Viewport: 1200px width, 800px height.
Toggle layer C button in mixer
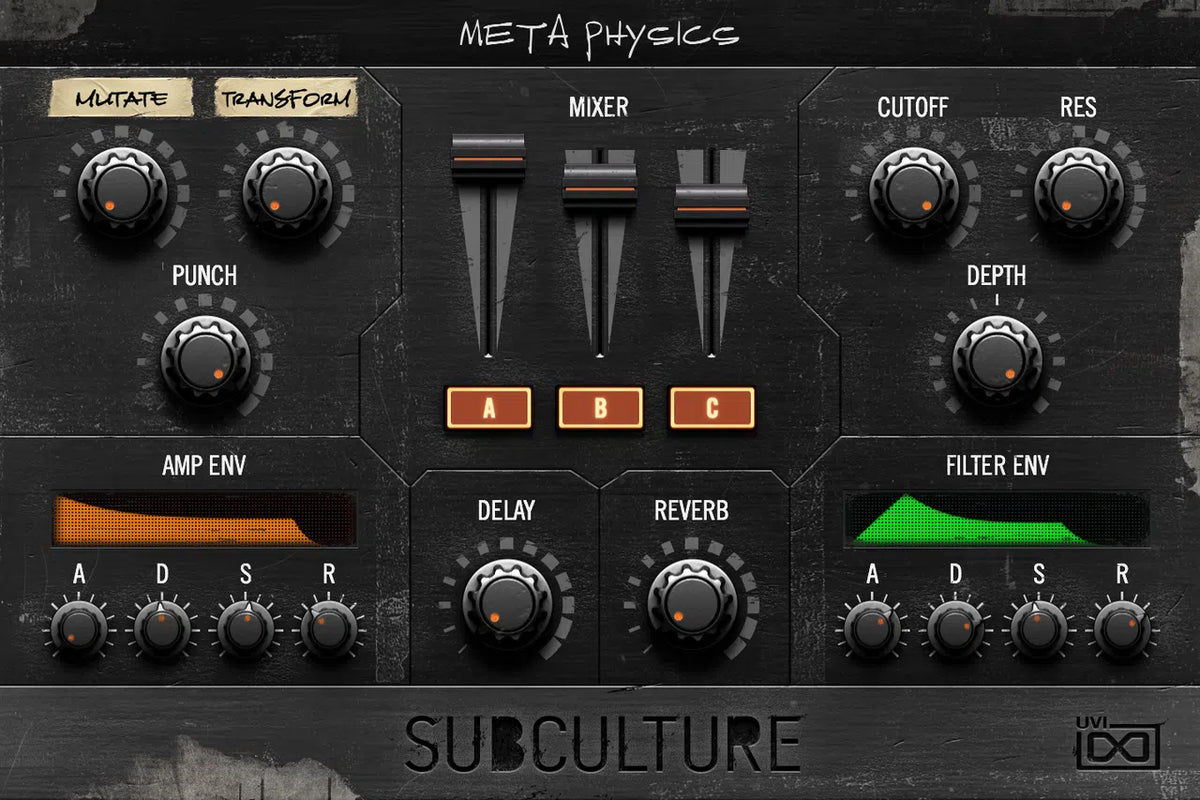point(712,408)
